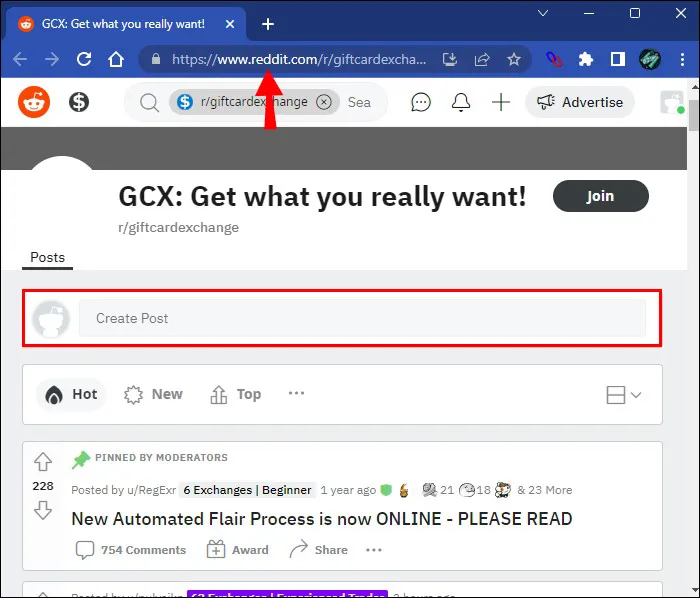The image size is (700, 598).
Task: Click the & 23 More awards text
Action: pos(545,490)
